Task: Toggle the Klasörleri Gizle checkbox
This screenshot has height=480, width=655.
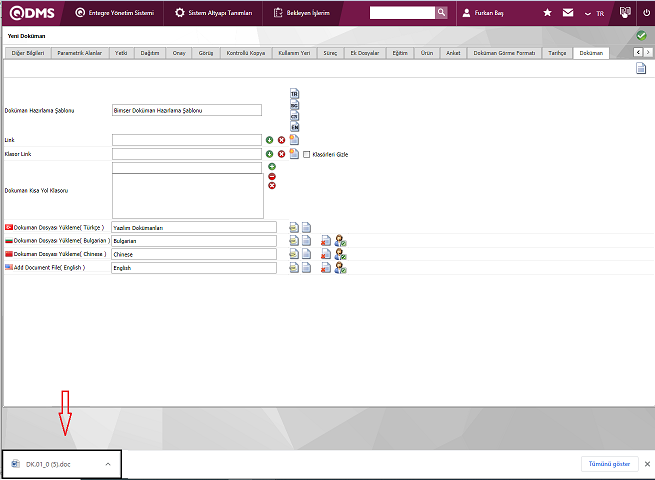Action: (x=306, y=154)
